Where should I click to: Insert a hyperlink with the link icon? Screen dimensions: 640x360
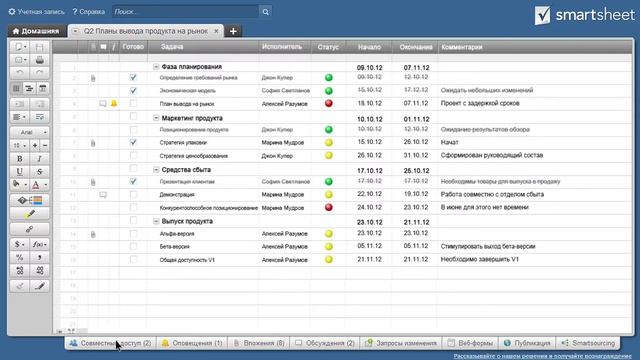point(29,229)
